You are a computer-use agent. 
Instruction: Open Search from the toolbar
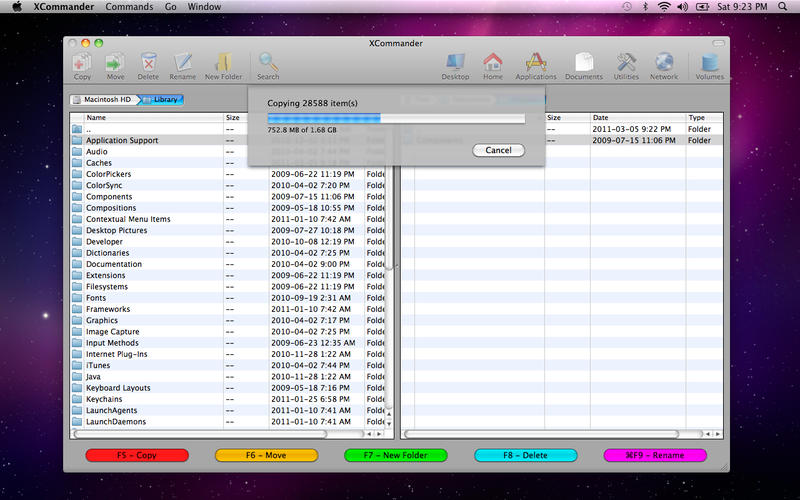pos(268,66)
